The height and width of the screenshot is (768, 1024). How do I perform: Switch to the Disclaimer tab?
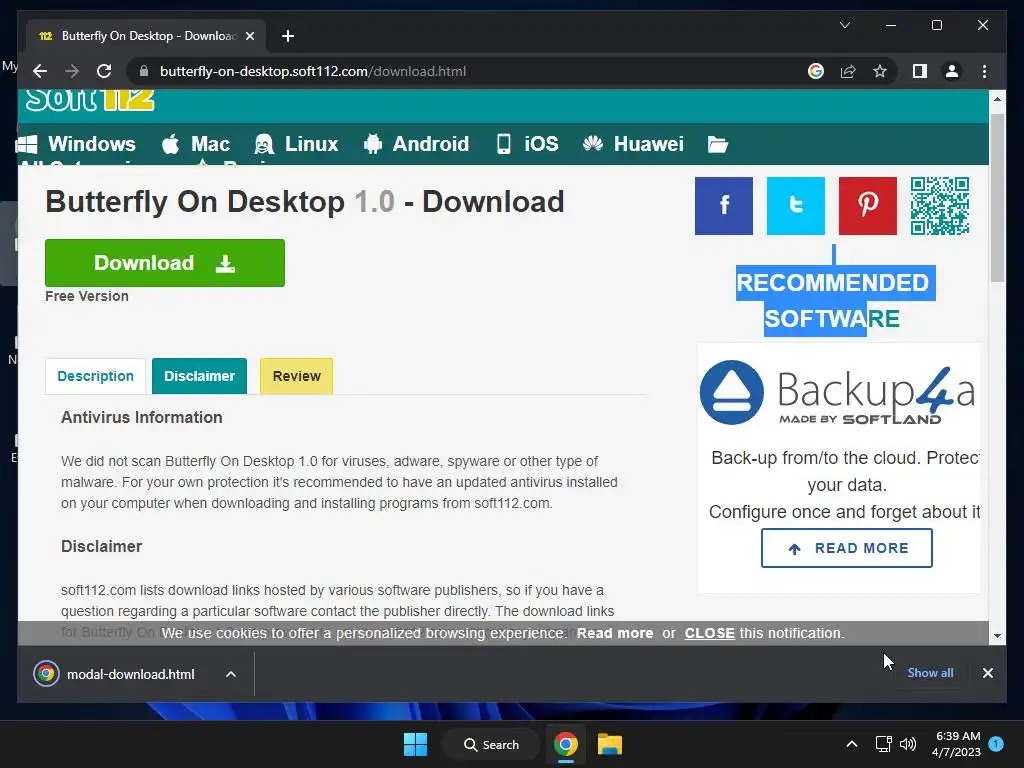199,376
